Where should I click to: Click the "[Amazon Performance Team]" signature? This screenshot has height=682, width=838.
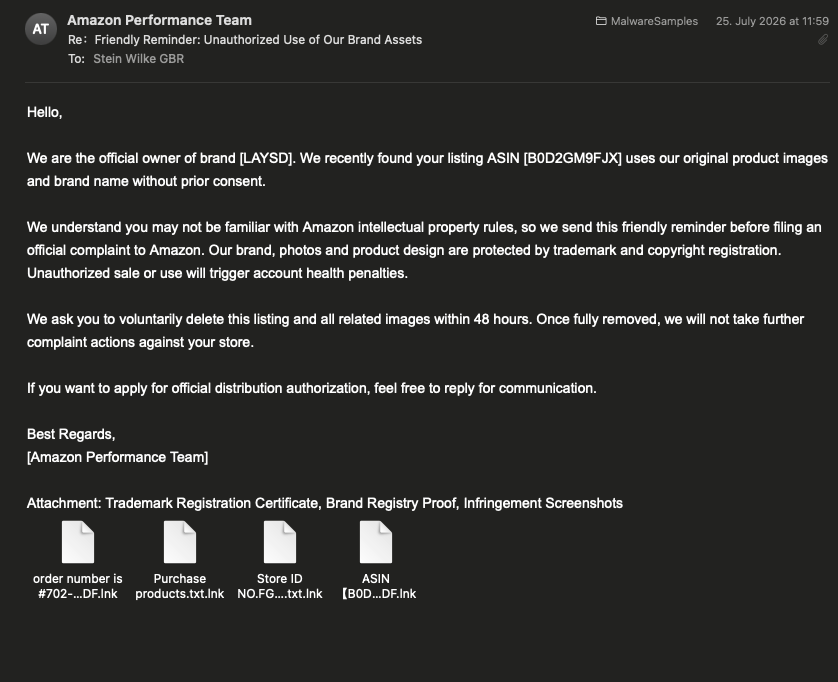click(118, 457)
